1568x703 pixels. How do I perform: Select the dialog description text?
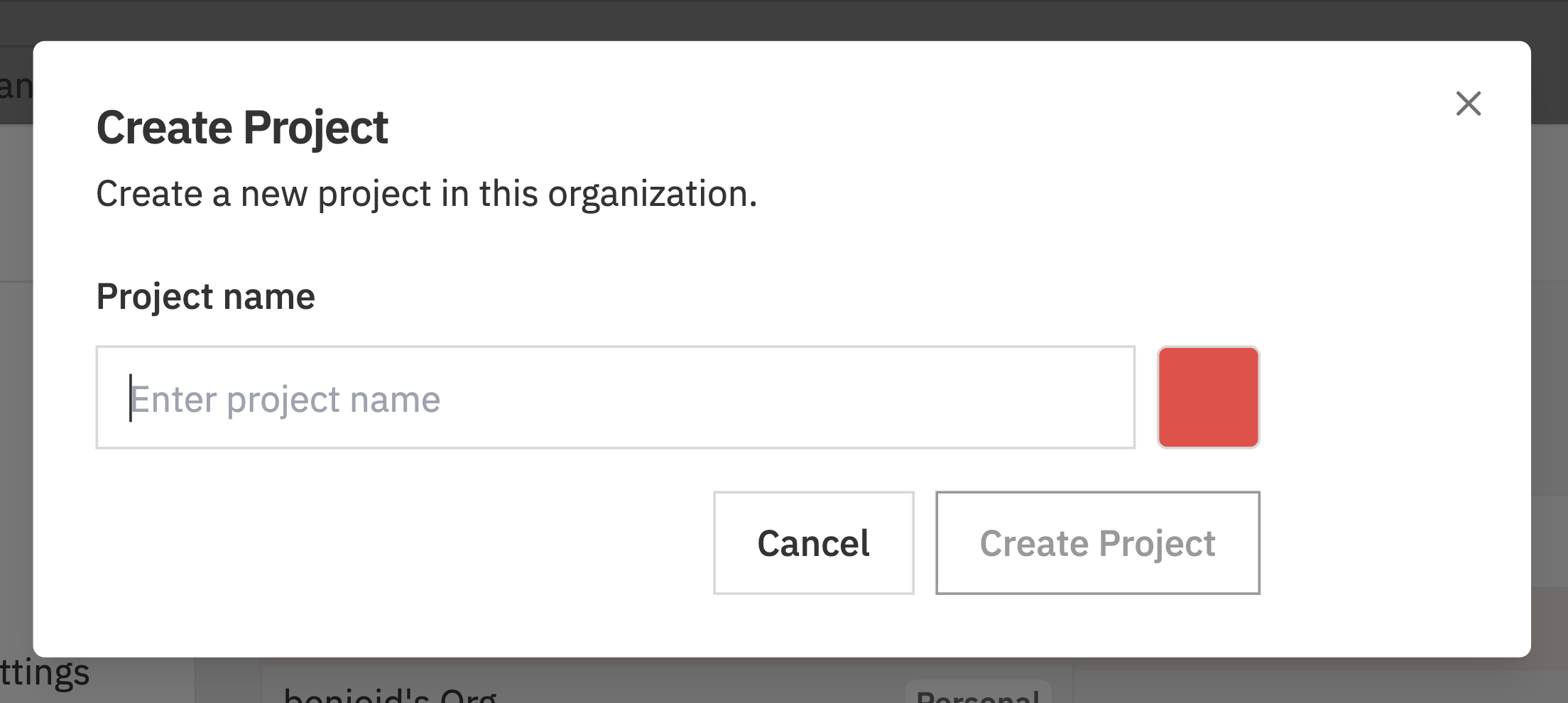pyautogui.click(x=427, y=193)
